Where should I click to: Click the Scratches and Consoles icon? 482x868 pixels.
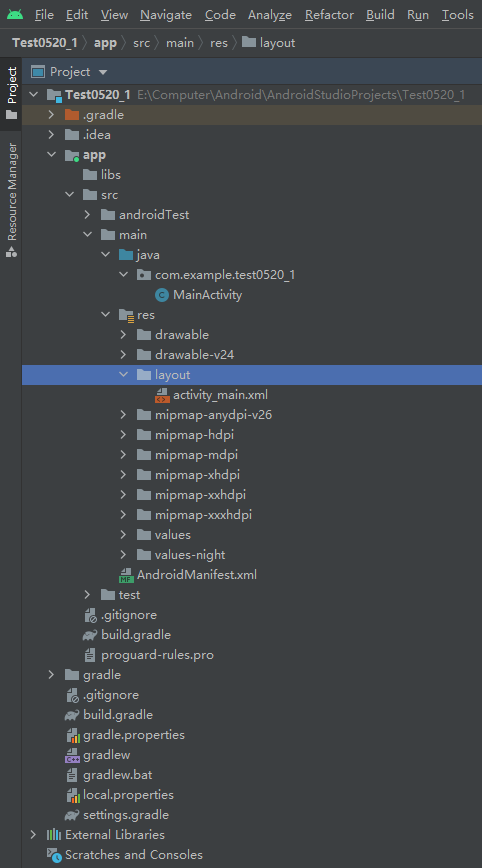[x=54, y=855]
